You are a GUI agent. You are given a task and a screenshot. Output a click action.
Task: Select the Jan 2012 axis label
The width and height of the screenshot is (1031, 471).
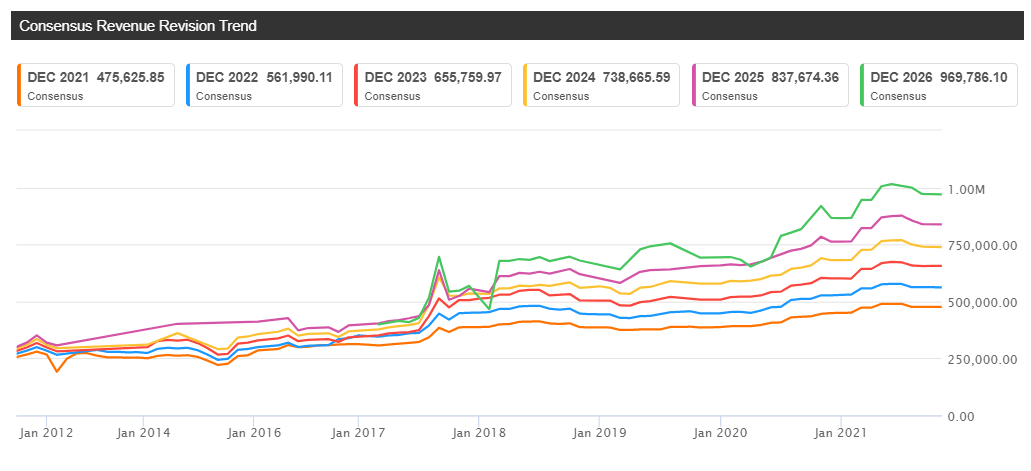coord(46,433)
